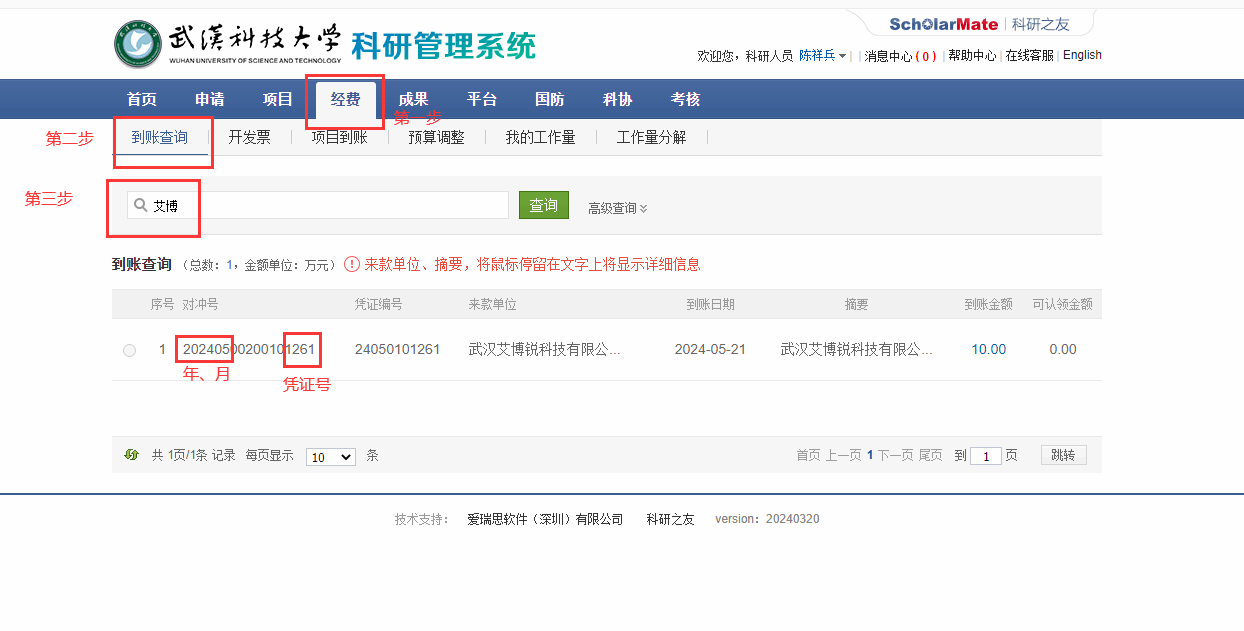Click the 10.00 到账金额 amount link
1244x631 pixels.
[988, 349]
